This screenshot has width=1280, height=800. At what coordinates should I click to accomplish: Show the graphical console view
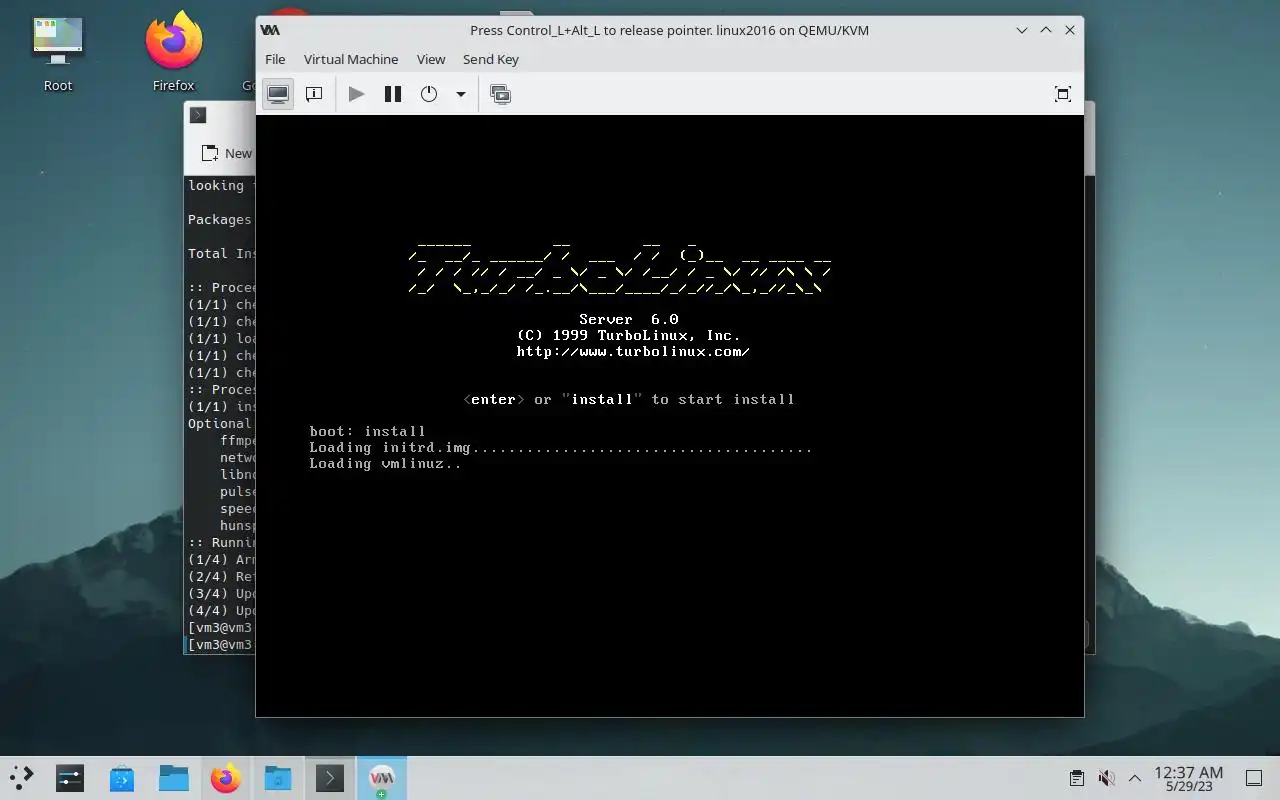tap(278, 94)
